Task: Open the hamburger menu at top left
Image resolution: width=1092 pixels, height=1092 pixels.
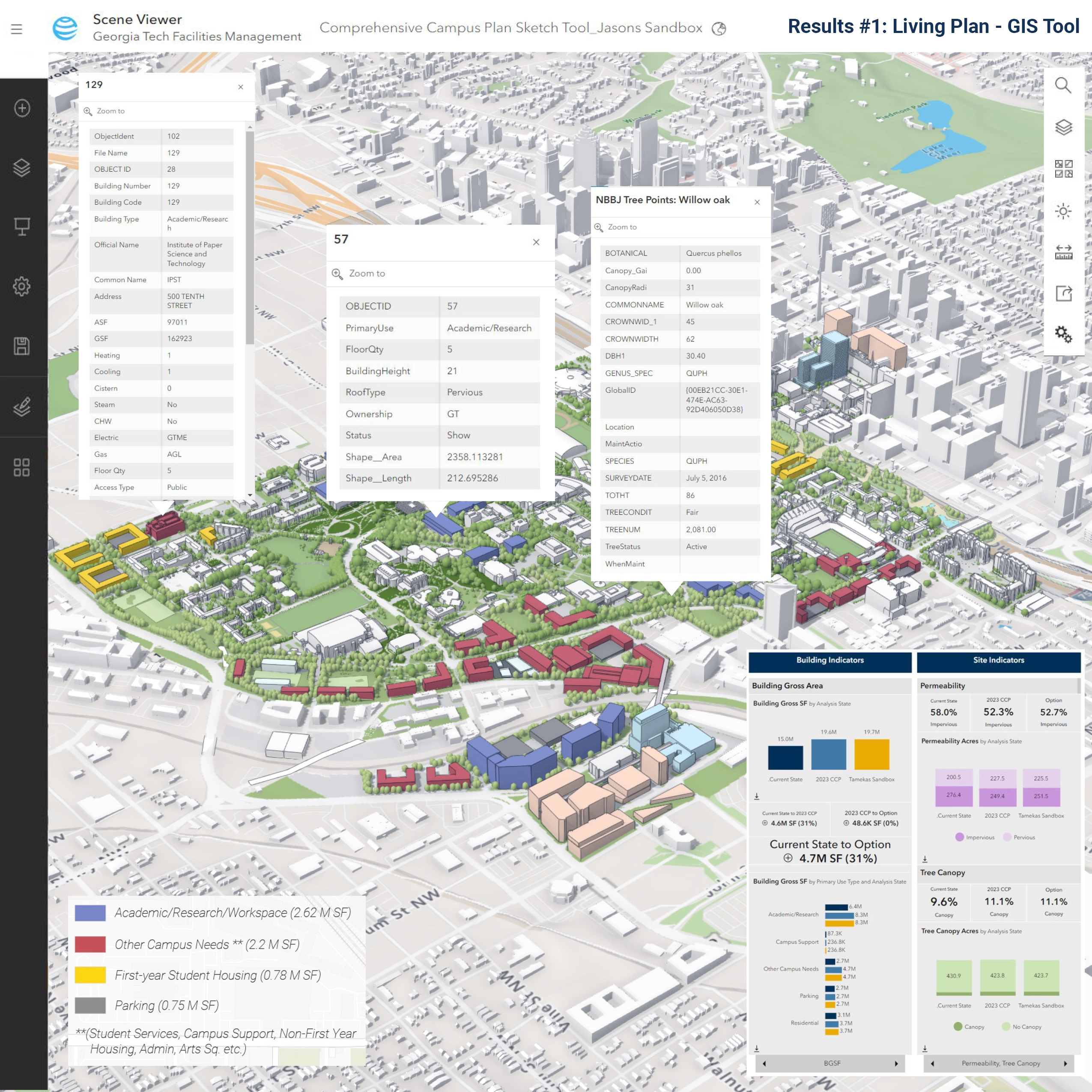Action: pos(16,29)
